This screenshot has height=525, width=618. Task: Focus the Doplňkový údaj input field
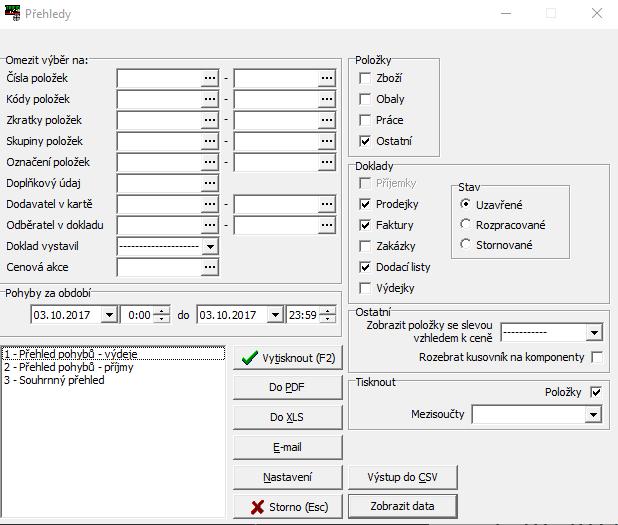pos(159,183)
